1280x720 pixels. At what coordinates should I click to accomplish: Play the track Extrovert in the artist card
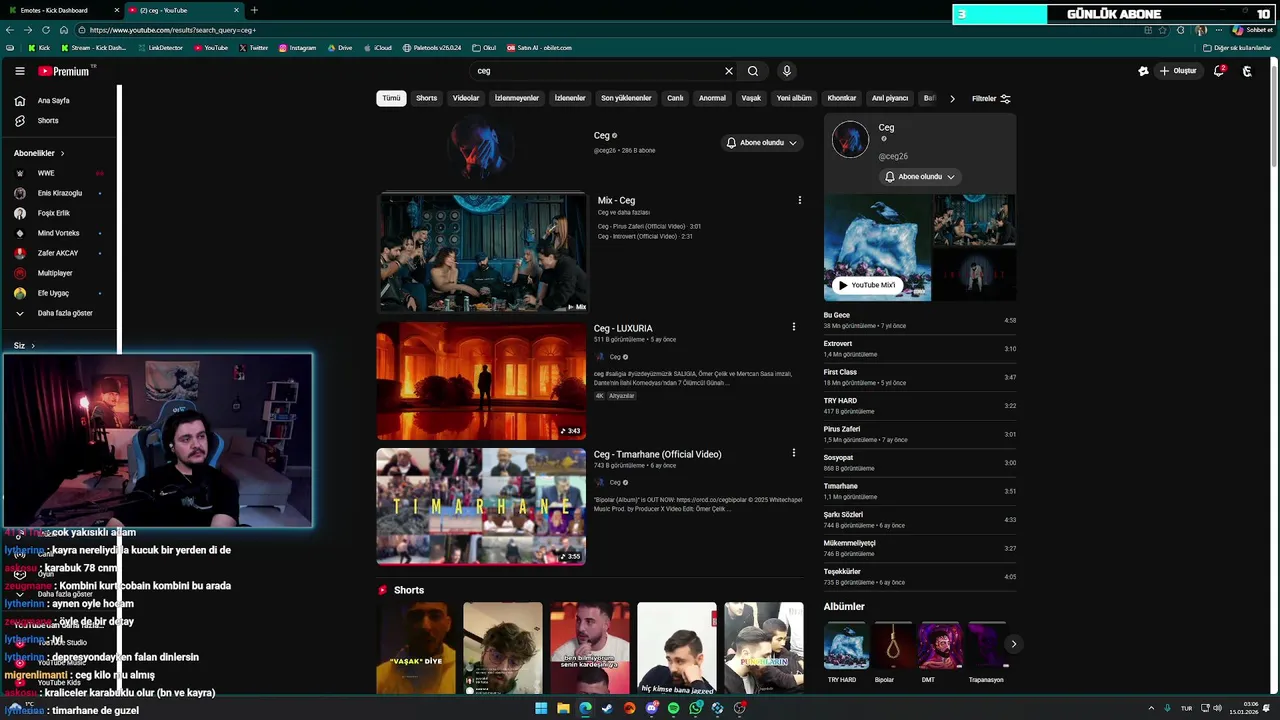tap(920, 349)
